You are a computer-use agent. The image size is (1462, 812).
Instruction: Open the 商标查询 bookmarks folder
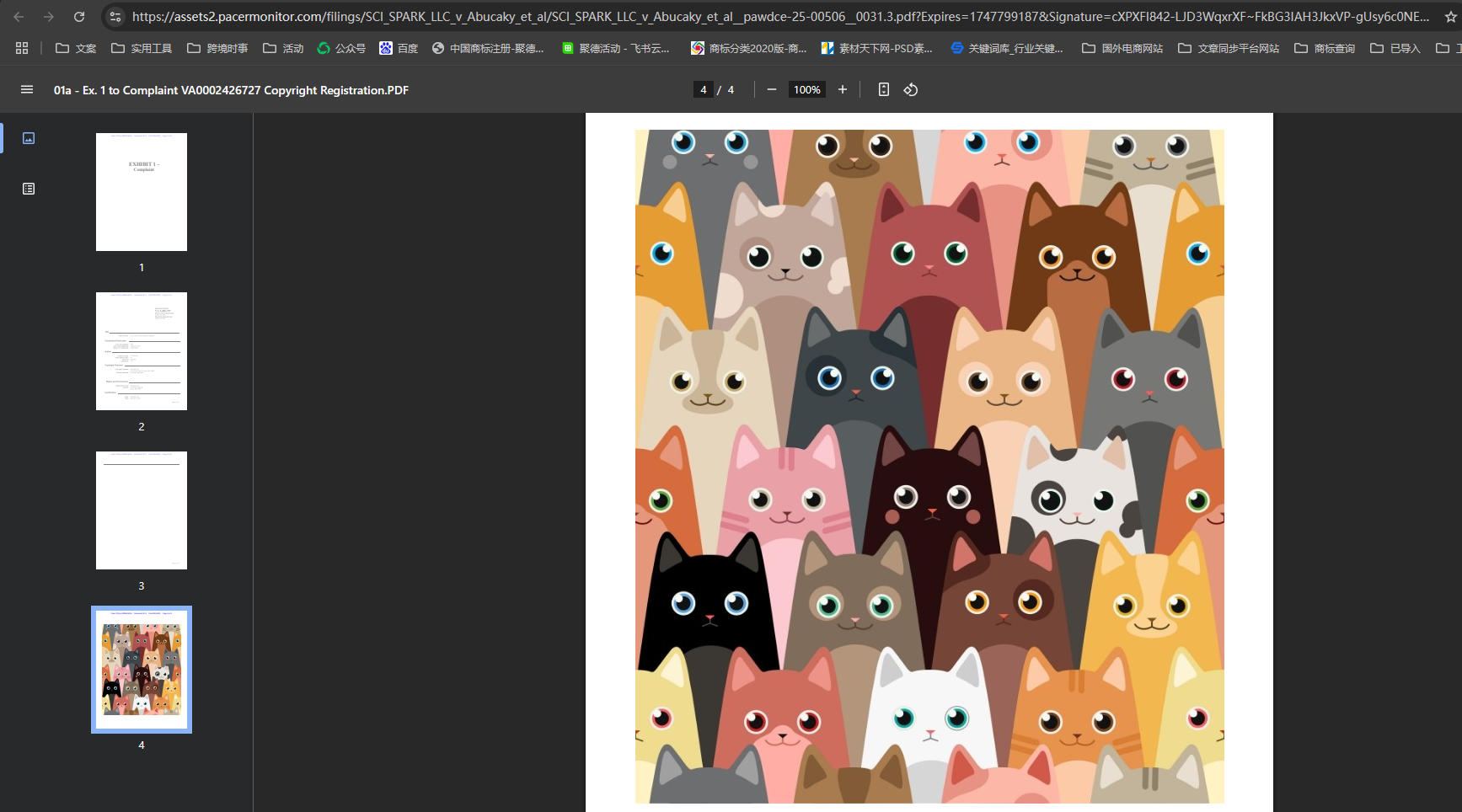point(1325,49)
